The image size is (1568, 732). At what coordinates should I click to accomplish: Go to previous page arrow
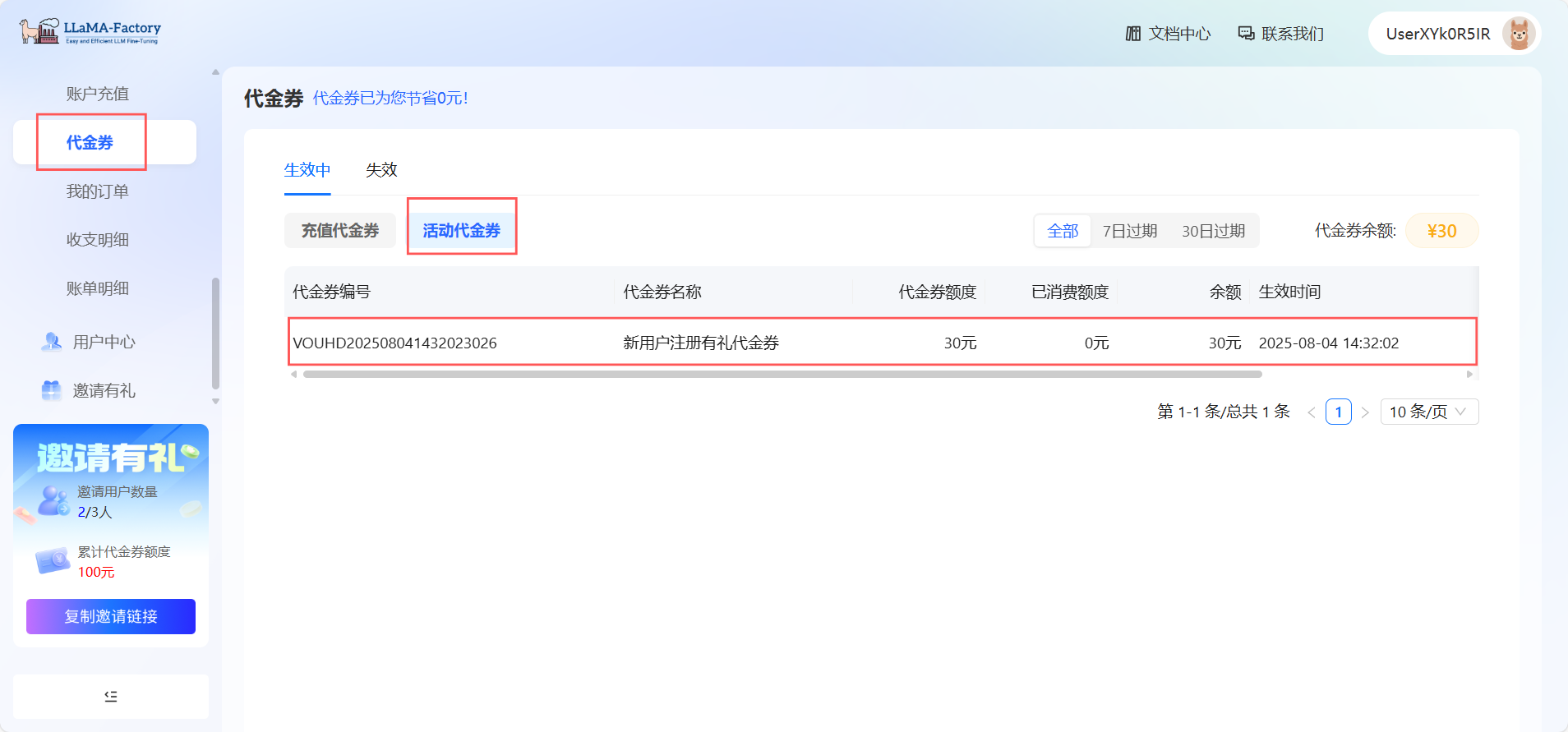1312,412
